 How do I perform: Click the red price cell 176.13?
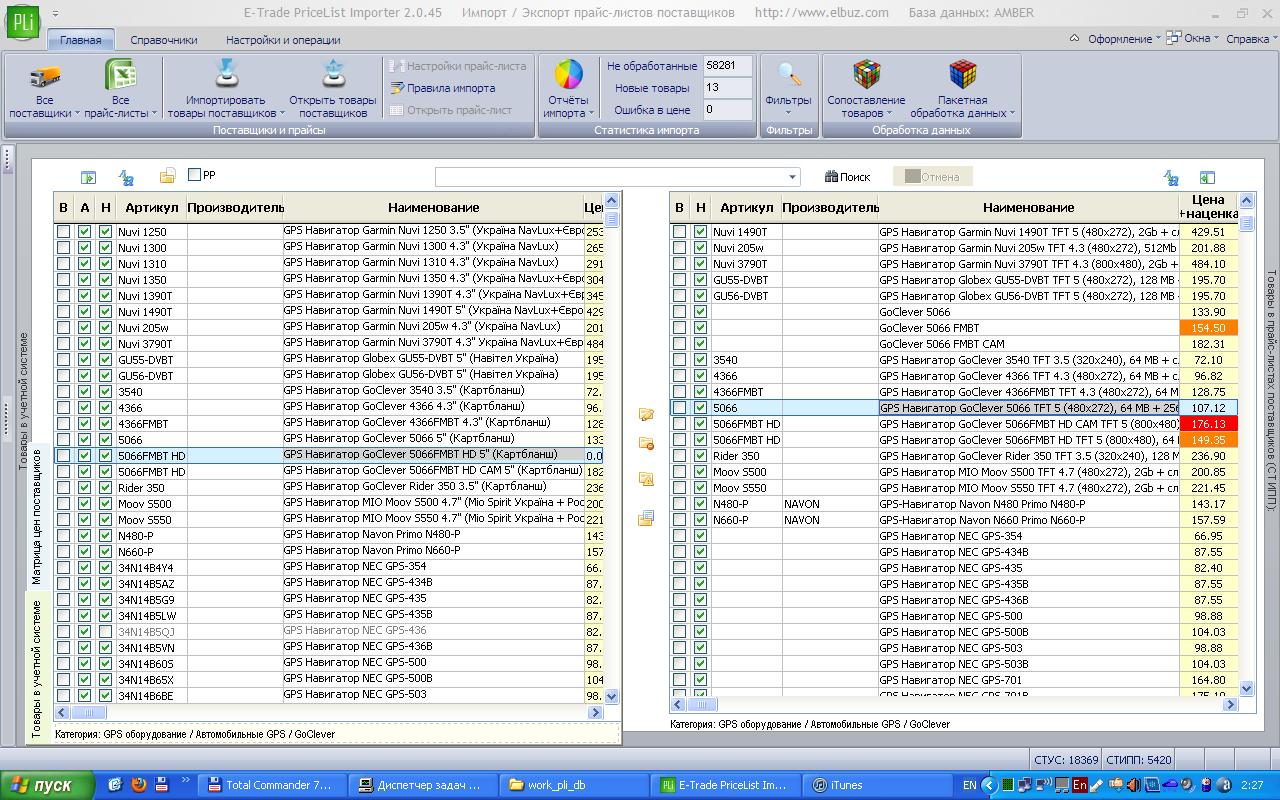coord(1208,424)
